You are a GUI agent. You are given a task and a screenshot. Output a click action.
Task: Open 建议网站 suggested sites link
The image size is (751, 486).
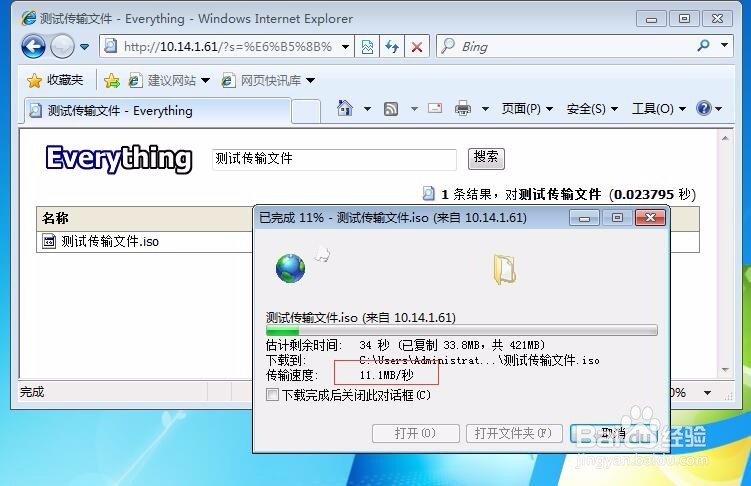pos(169,80)
